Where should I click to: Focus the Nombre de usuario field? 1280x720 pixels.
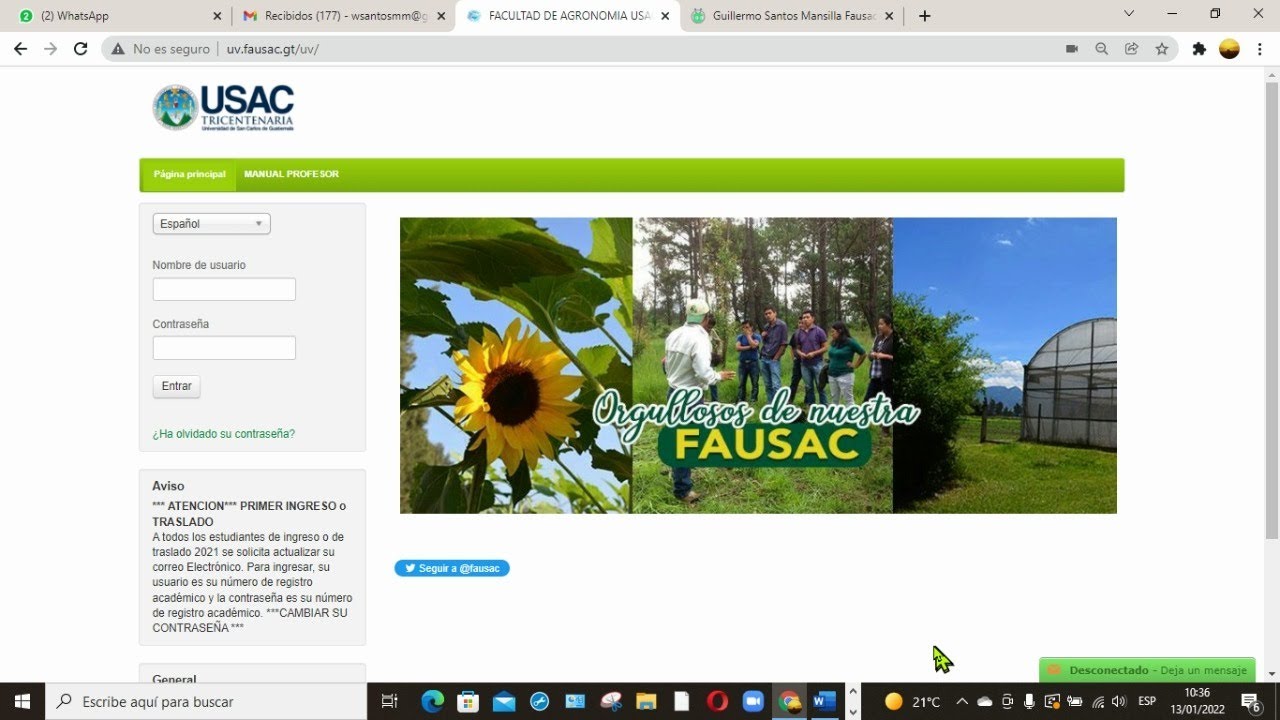[224, 289]
